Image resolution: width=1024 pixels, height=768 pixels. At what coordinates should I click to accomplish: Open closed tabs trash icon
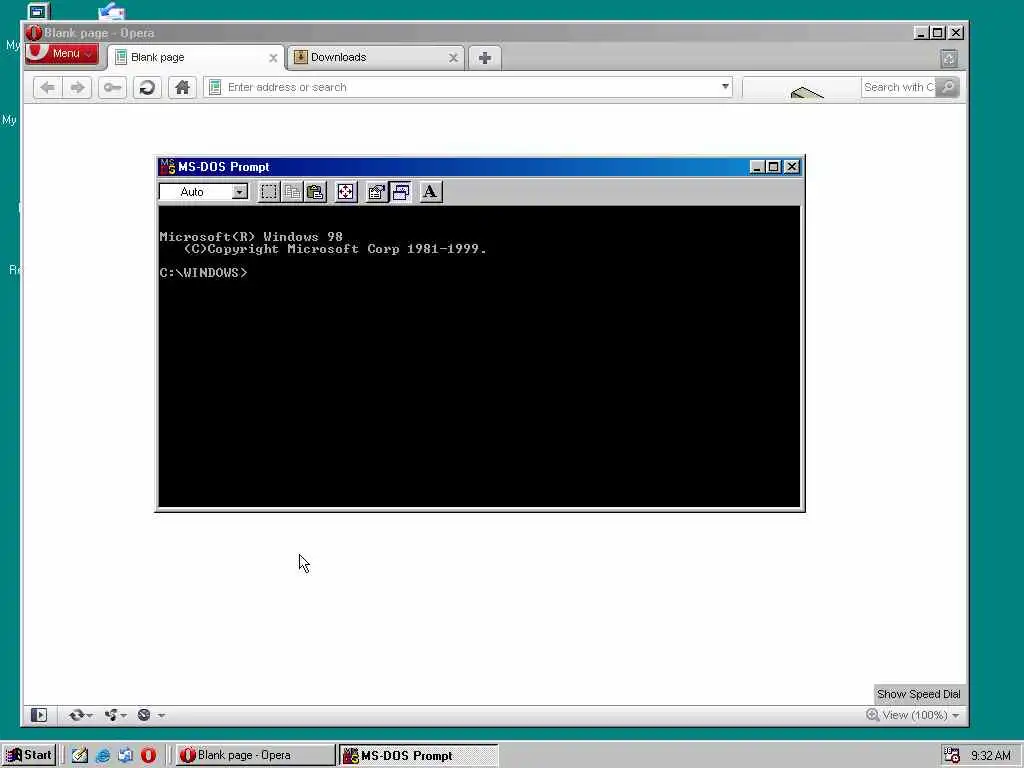pos(949,59)
